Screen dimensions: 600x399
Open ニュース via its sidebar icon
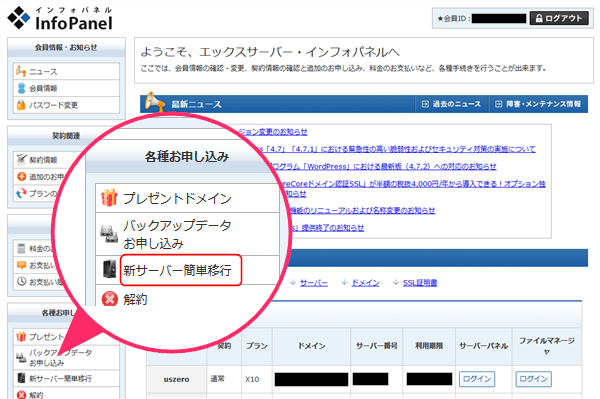click(21, 71)
